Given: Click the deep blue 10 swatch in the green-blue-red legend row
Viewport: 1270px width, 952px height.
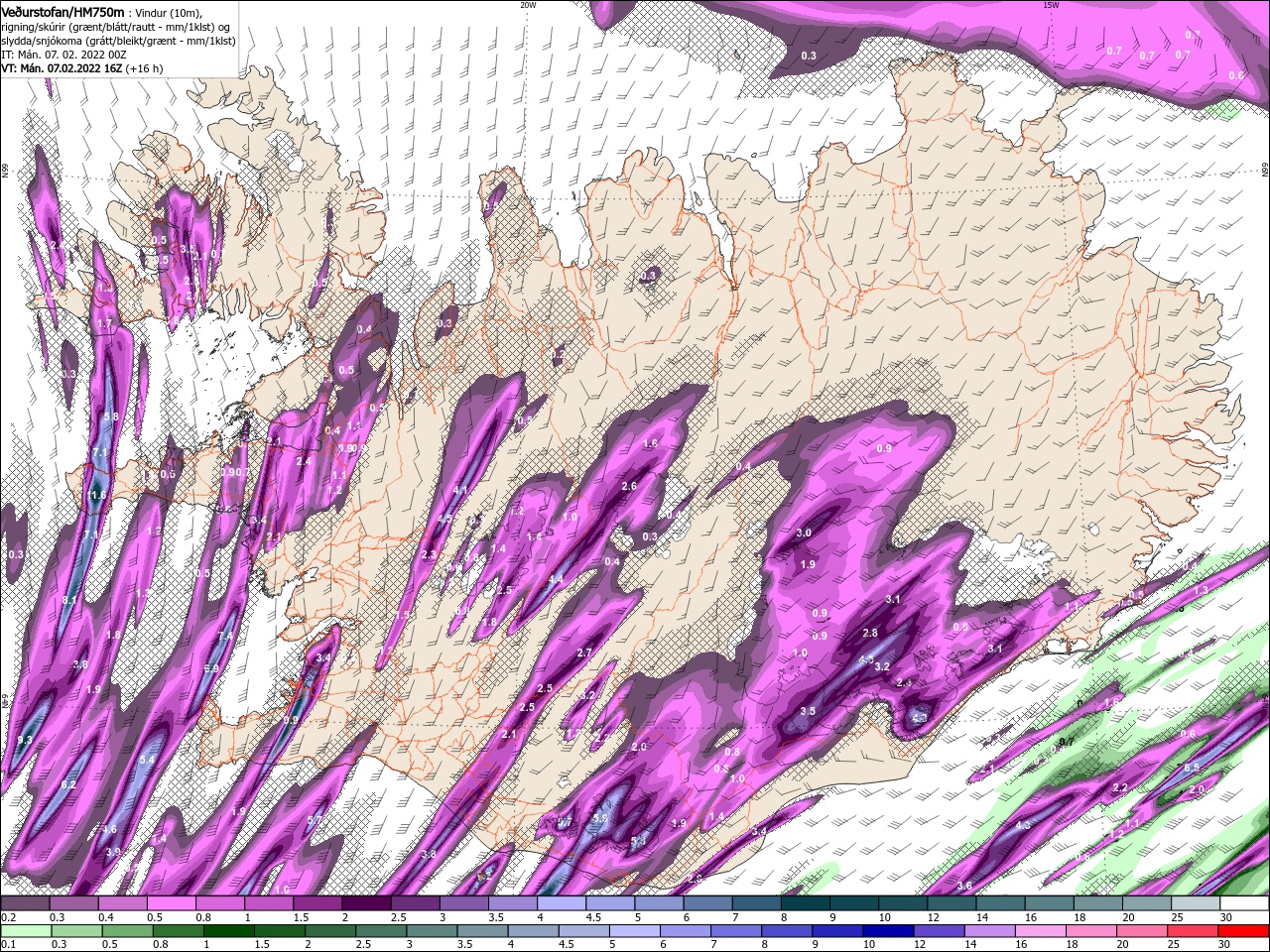Looking at the screenshot, I should click(887, 931).
